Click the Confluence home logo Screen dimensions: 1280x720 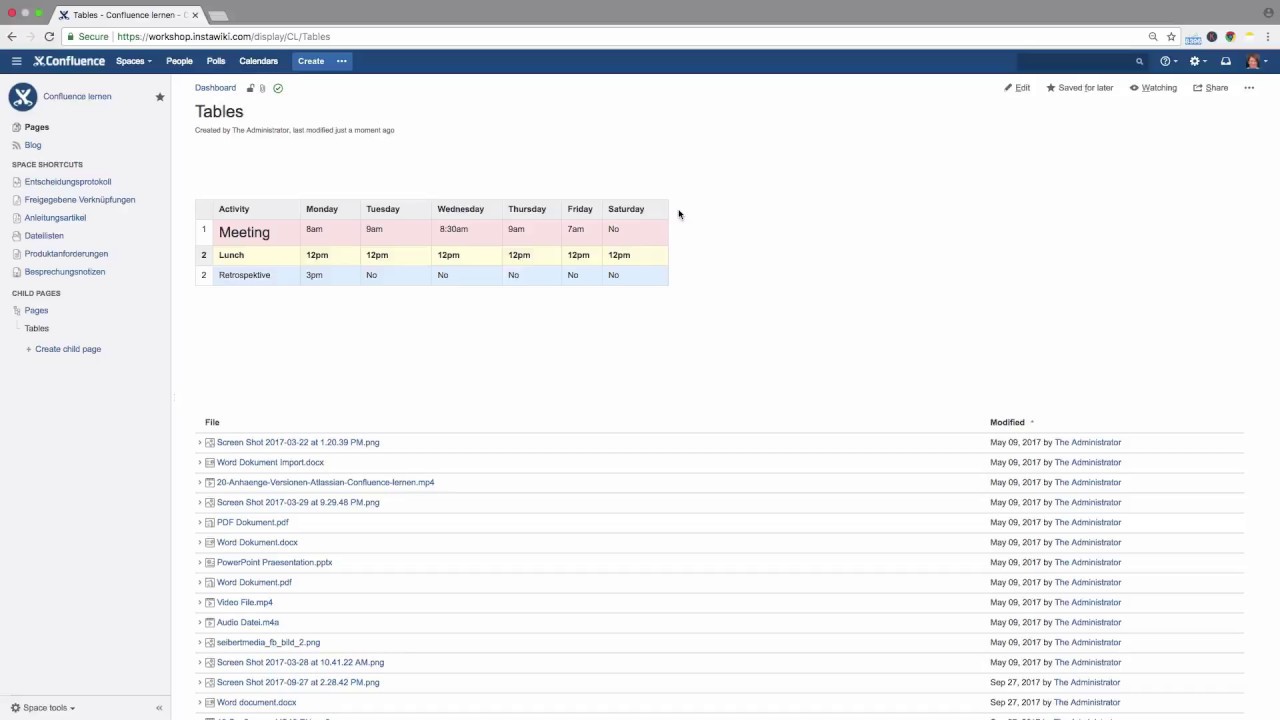[x=68, y=61]
